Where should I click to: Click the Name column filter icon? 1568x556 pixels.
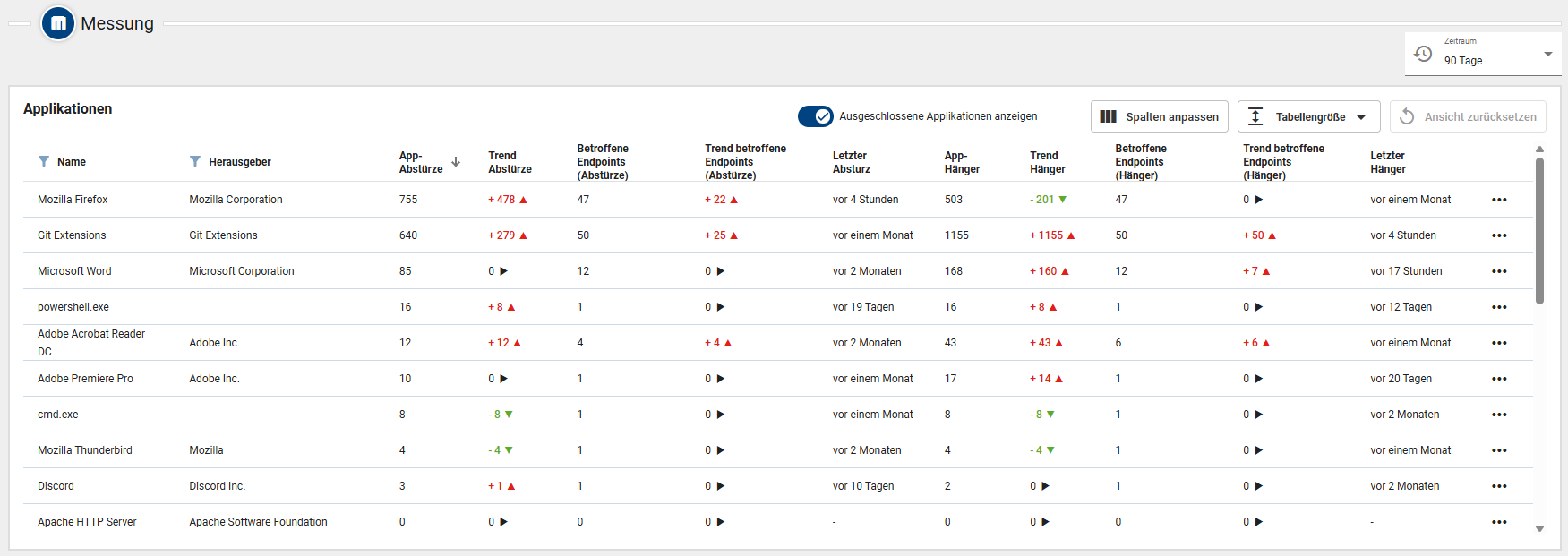44,161
